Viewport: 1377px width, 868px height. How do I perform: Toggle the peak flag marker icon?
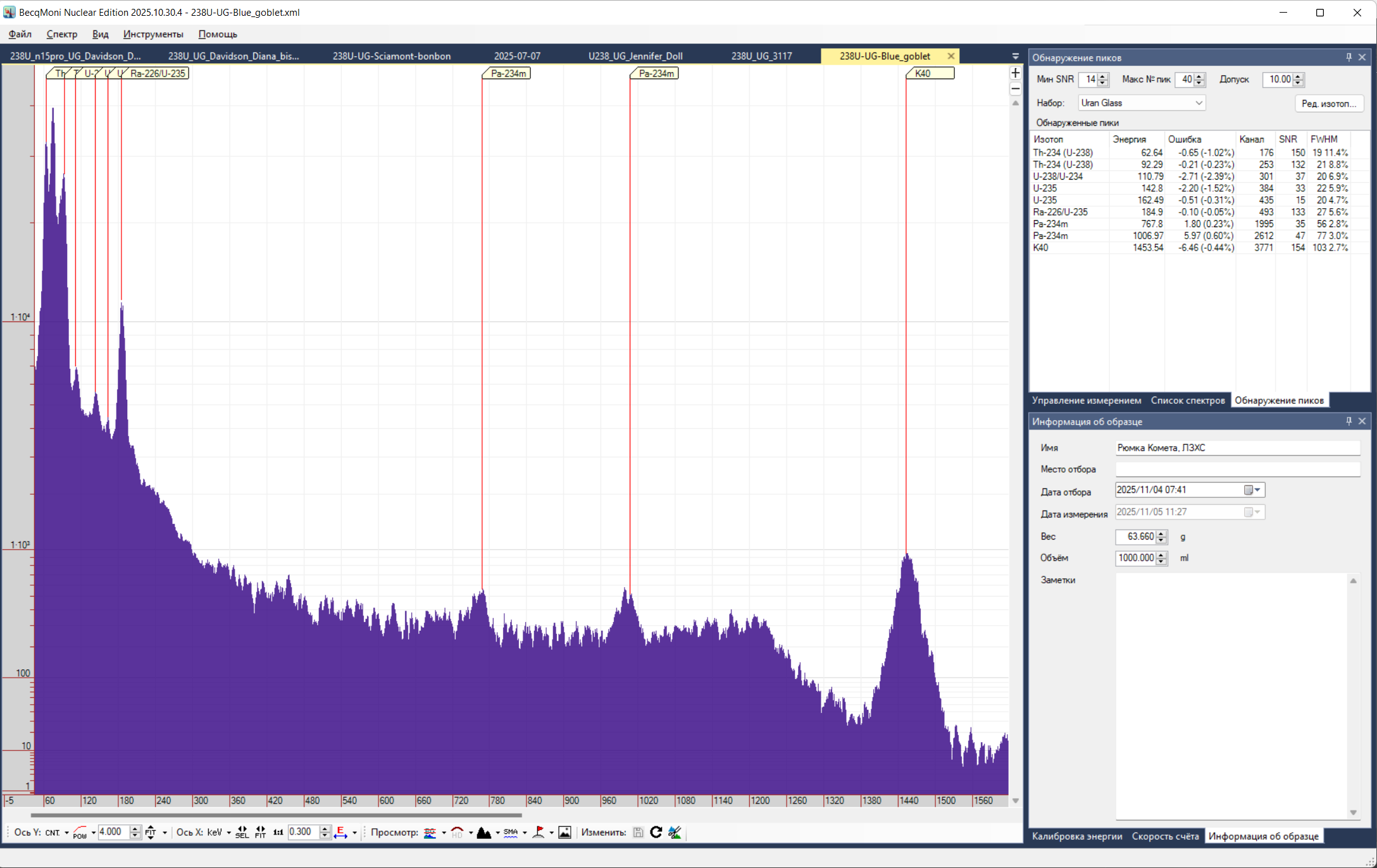pyautogui.click(x=539, y=833)
